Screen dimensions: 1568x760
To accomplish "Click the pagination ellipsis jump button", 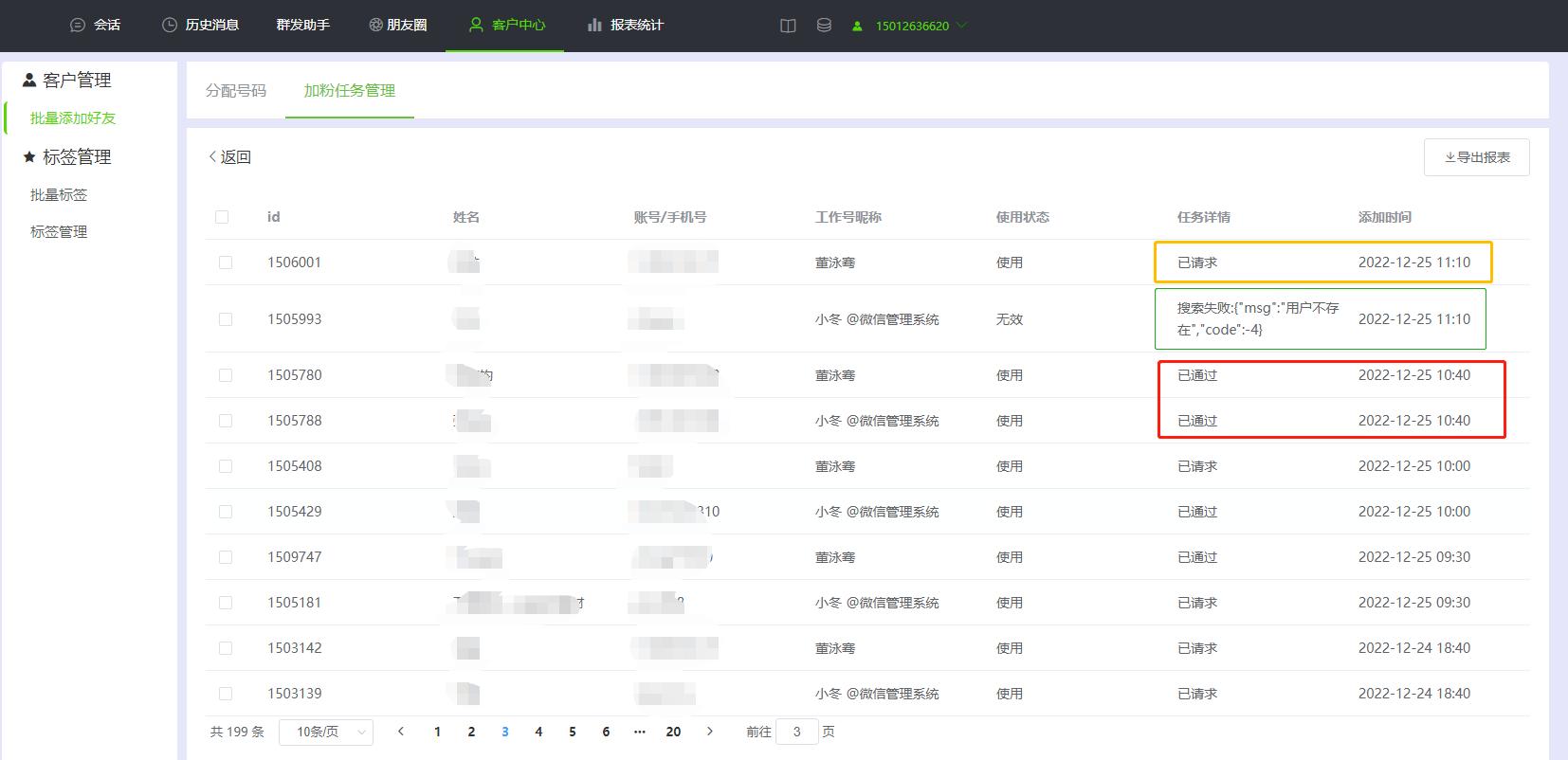I will (640, 732).
